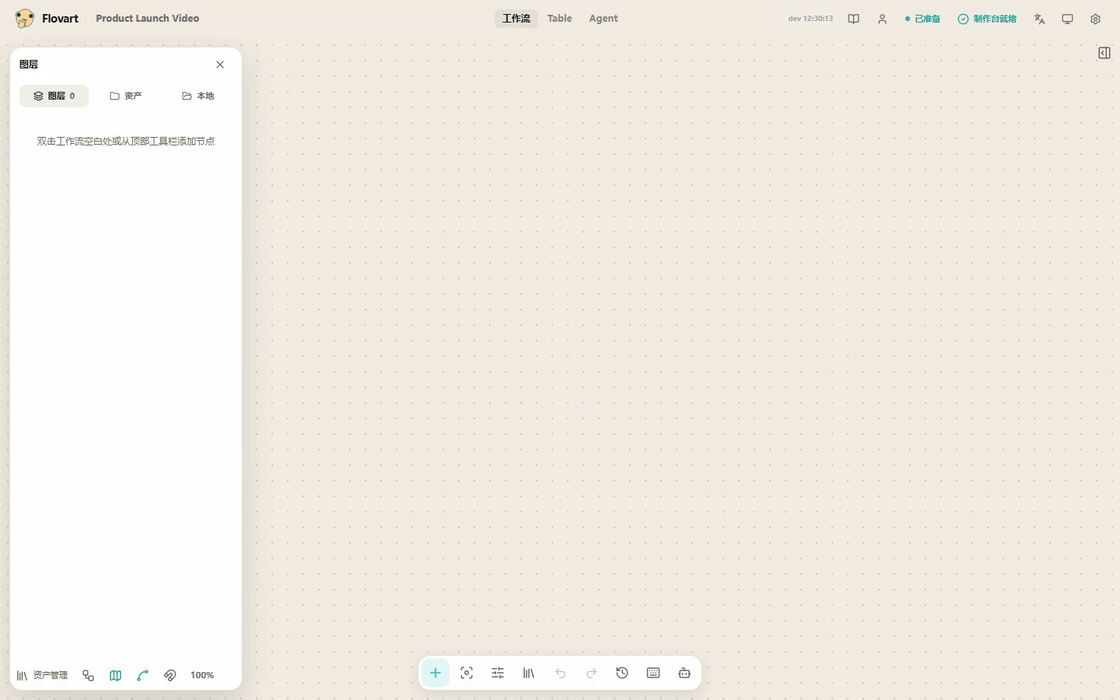The image size is (1120, 700).
Task: Open the sliders adjustment icon
Action: pos(498,673)
